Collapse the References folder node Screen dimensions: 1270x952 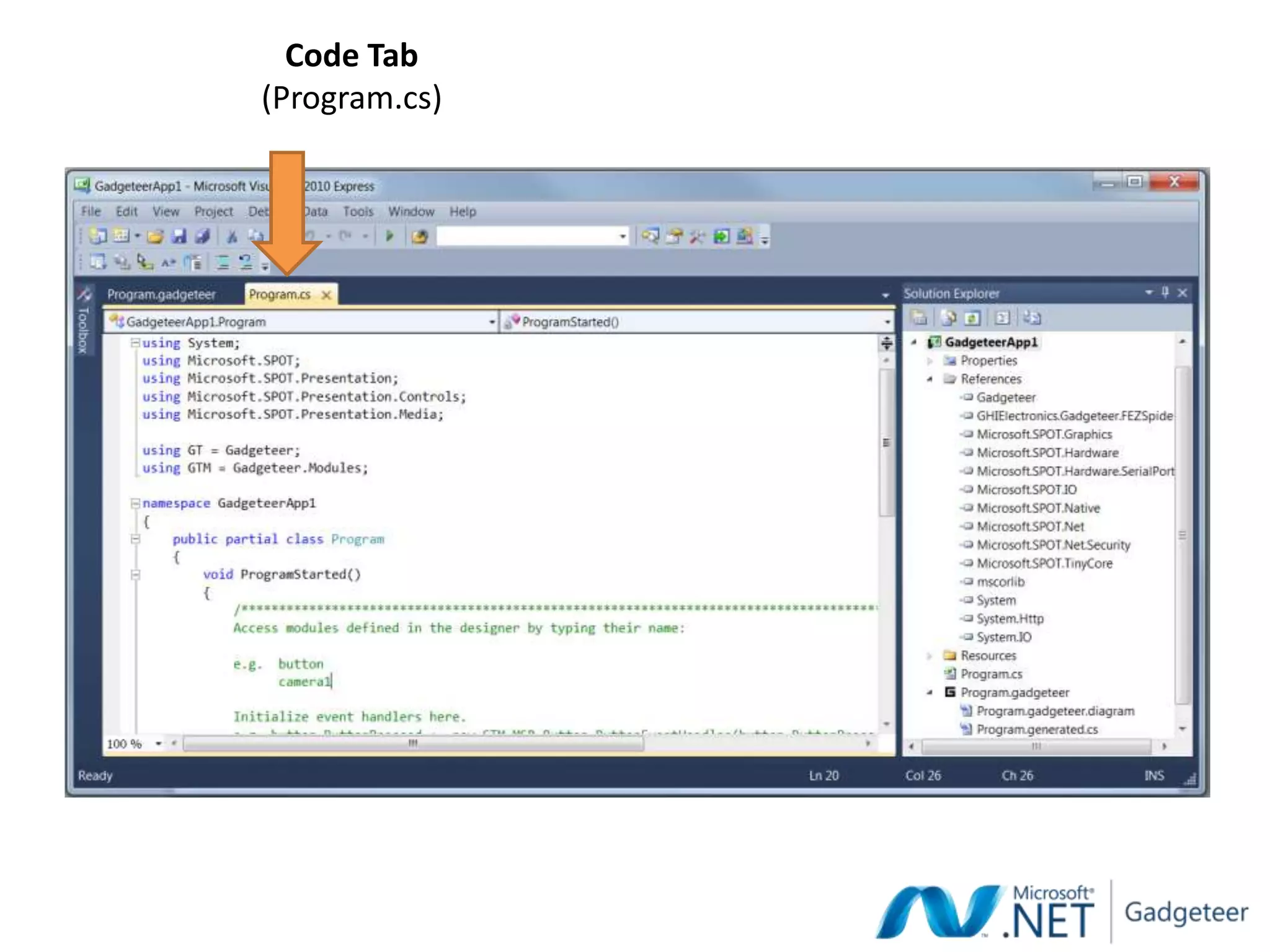pos(930,379)
